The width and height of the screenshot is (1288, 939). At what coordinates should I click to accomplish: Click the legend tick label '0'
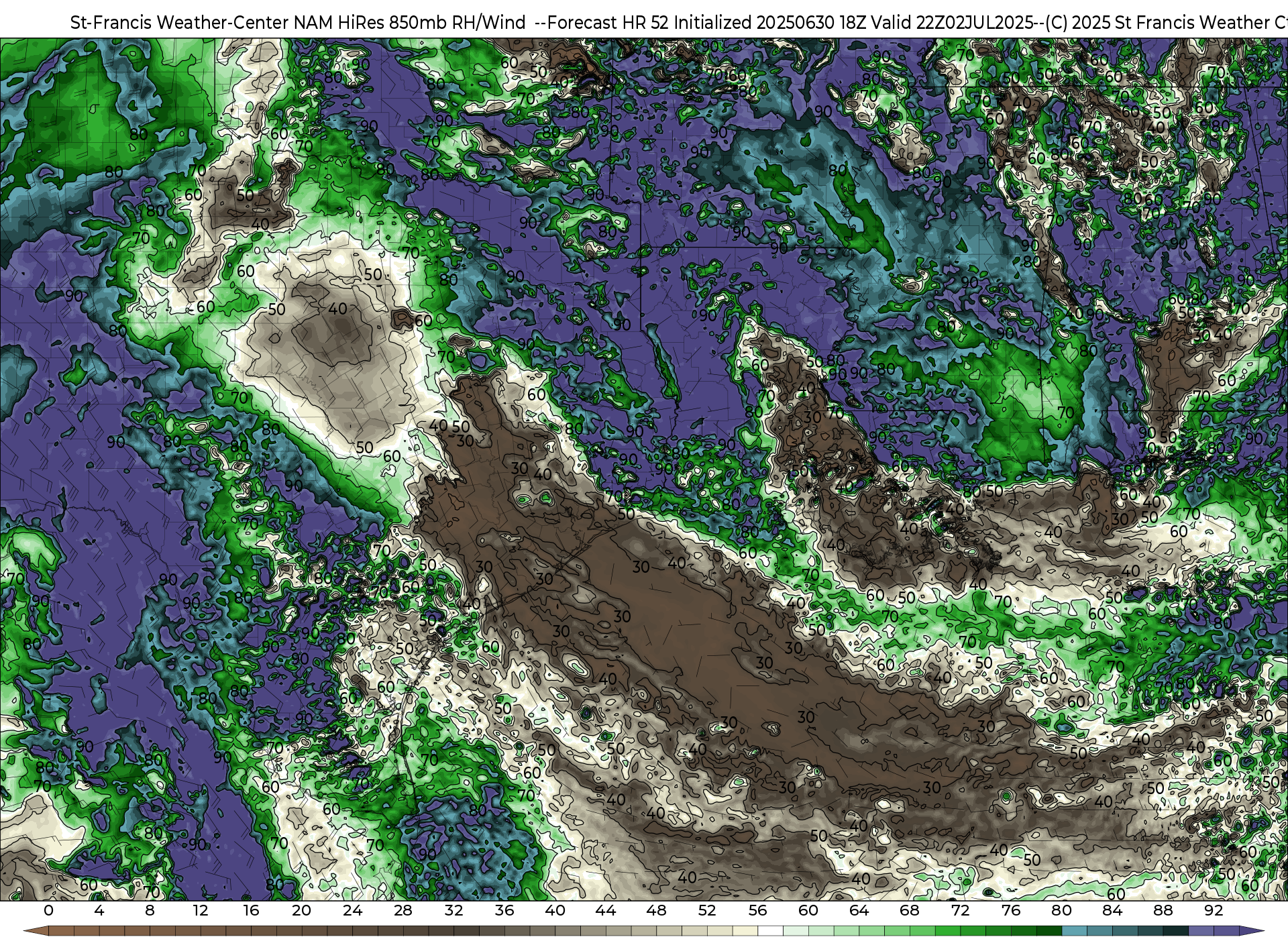[x=48, y=911]
